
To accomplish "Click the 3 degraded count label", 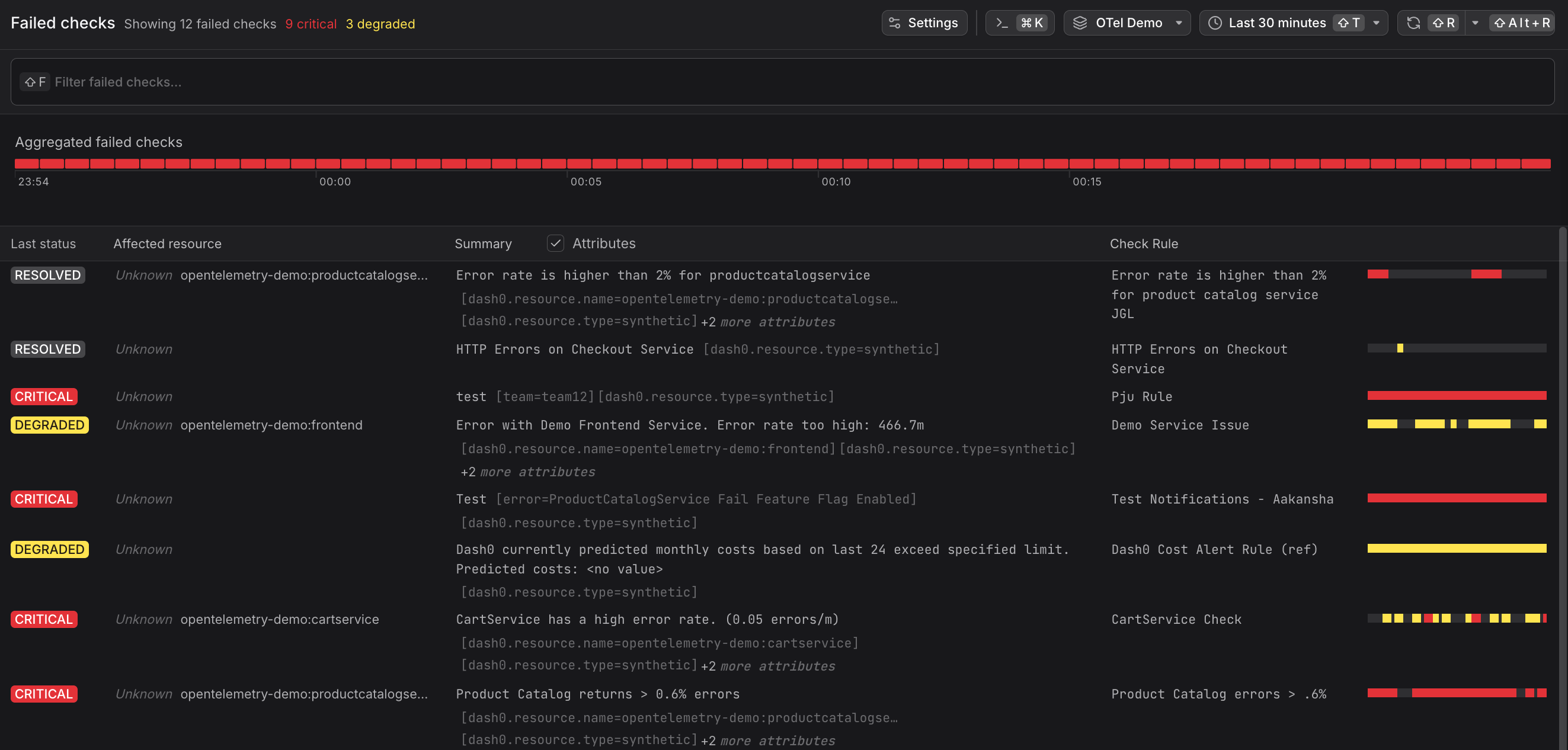I will point(380,24).
